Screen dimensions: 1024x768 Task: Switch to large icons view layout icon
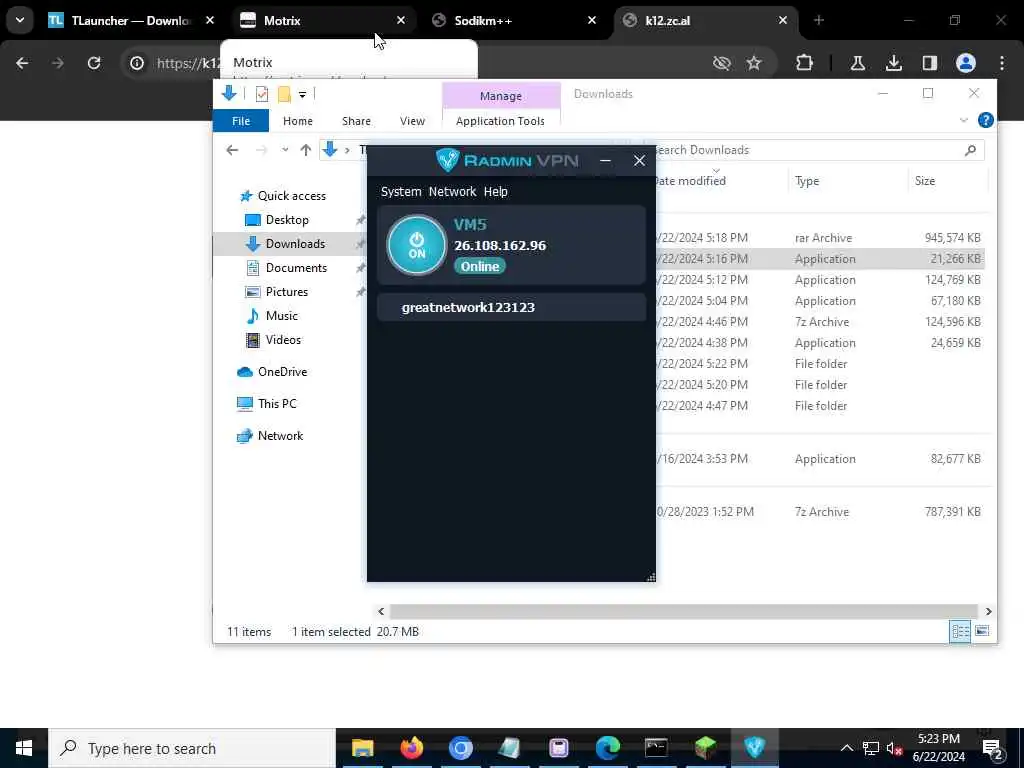click(x=982, y=632)
